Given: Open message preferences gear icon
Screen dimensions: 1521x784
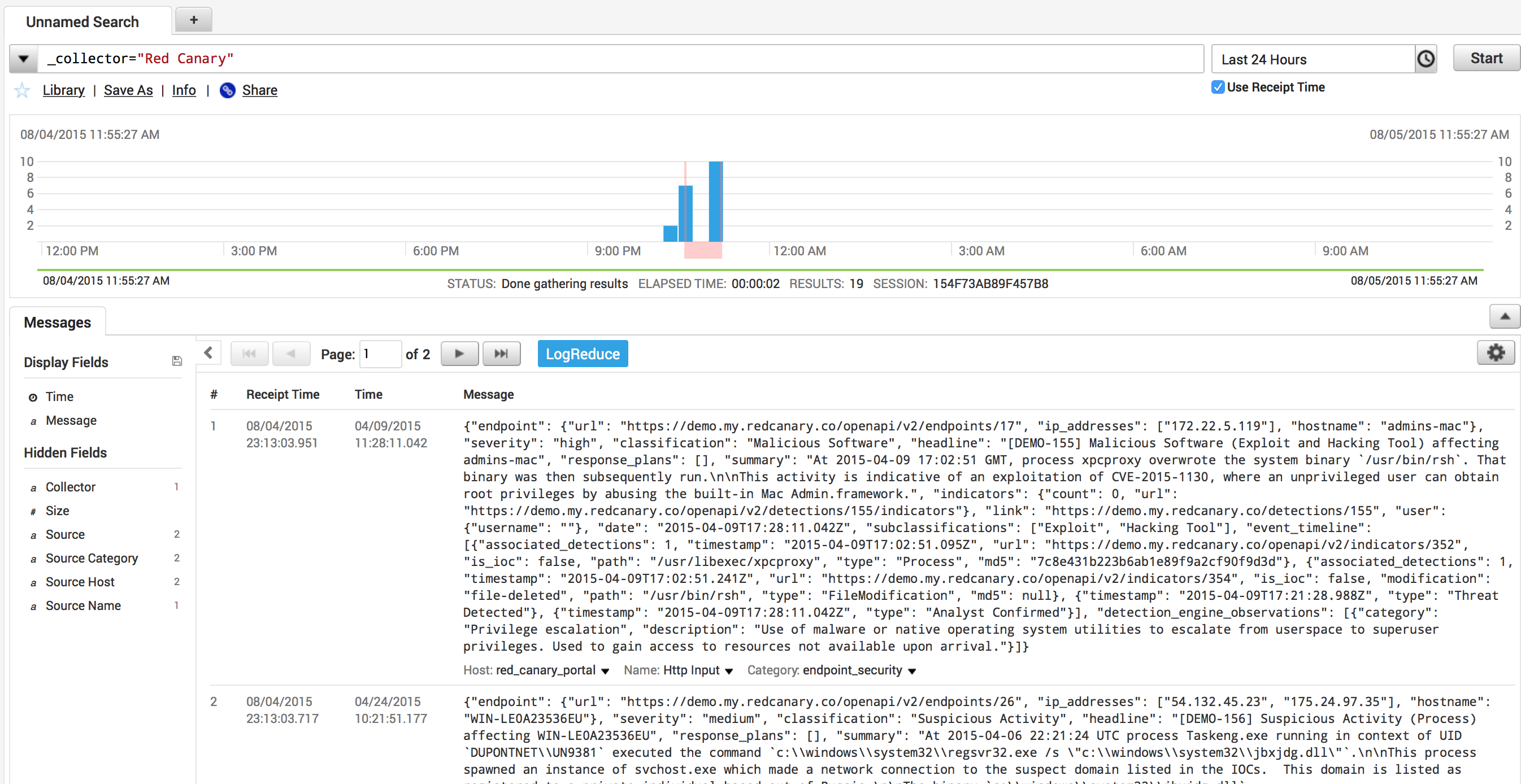Looking at the screenshot, I should point(1495,354).
